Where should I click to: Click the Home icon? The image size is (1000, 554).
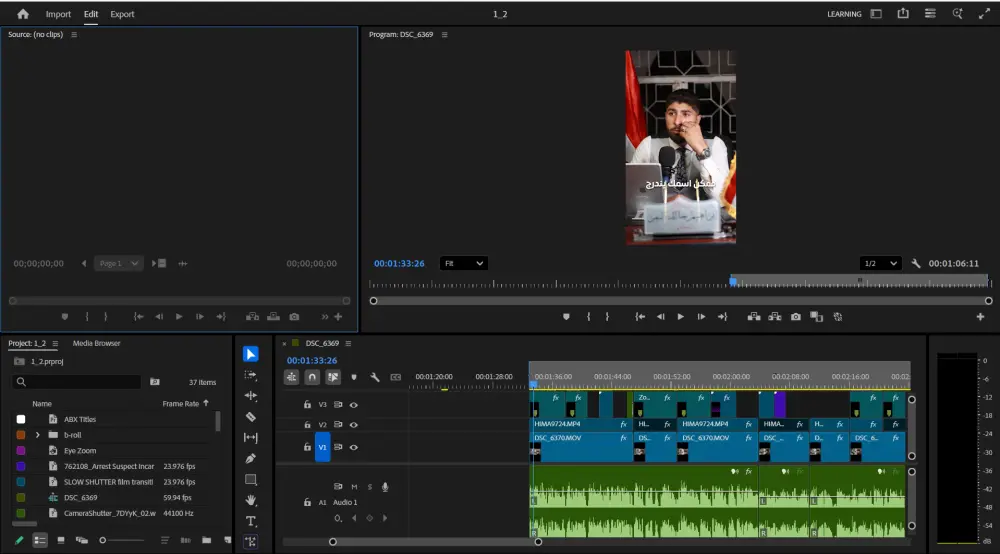point(23,14)
